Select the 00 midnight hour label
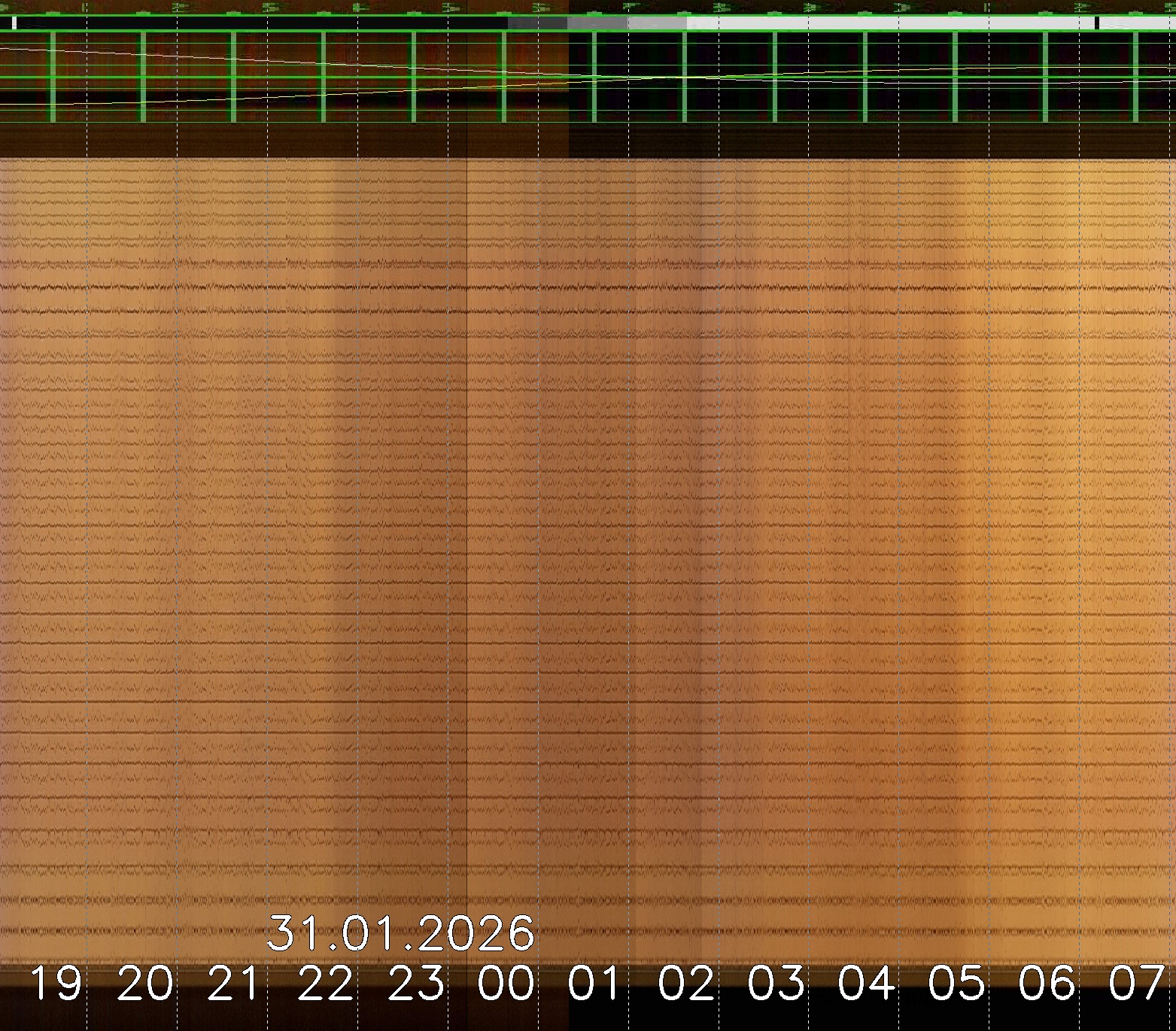The height and width of the screenshot is (1031, 1176). 506,984
